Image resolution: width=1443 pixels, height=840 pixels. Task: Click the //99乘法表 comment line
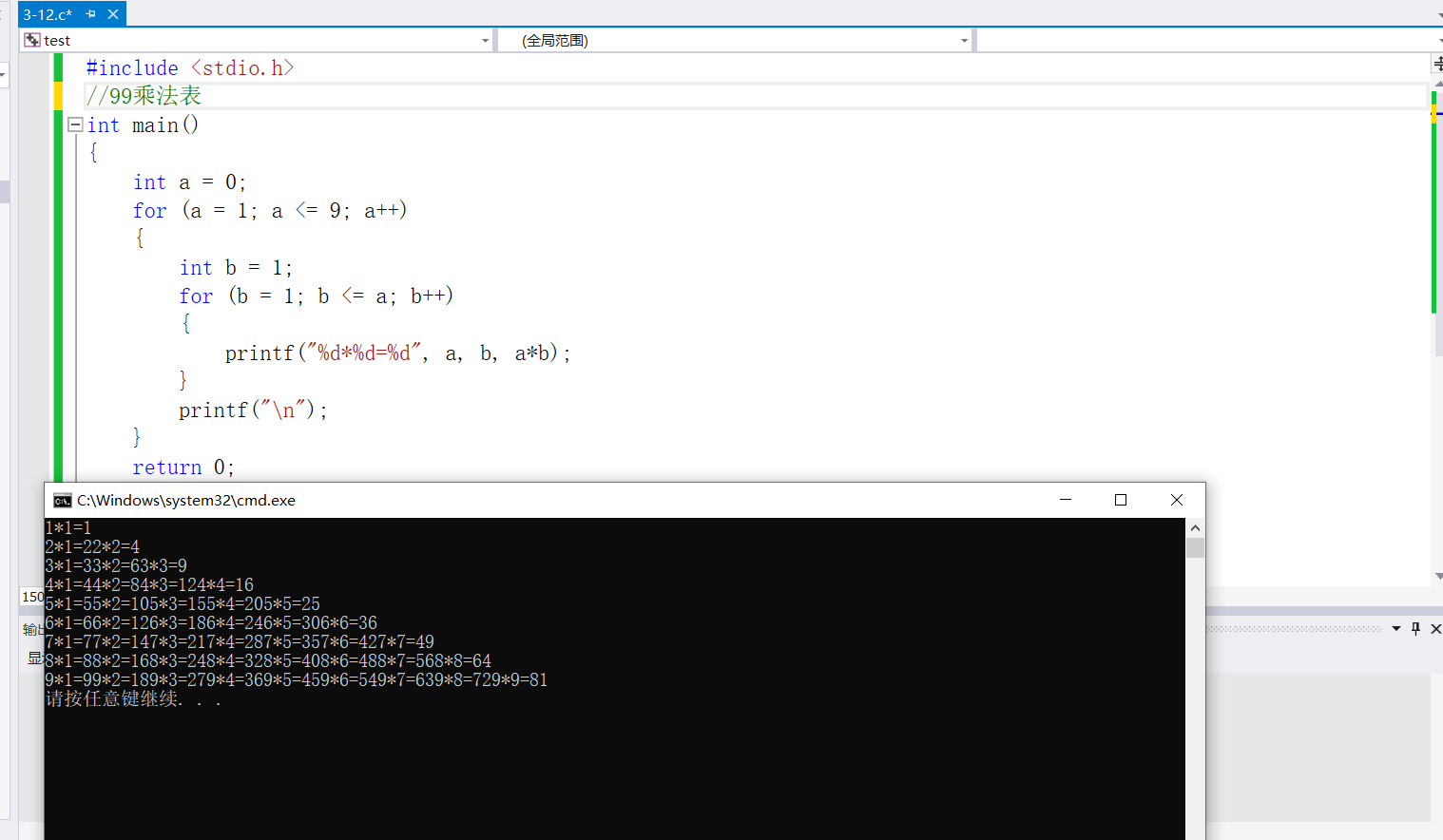tap(144, 96)
